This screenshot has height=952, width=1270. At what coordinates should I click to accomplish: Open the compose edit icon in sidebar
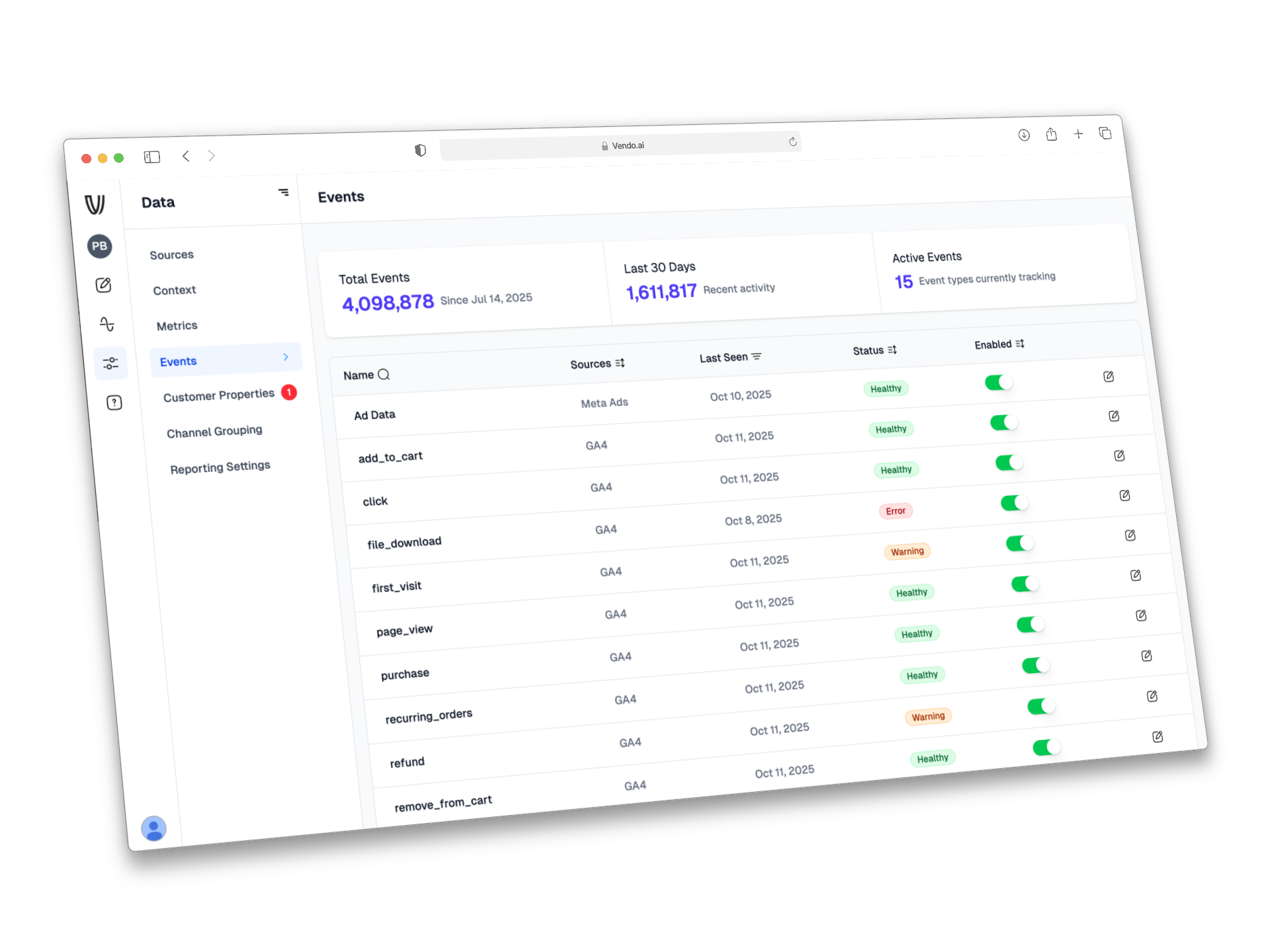click(x=103, y=285)
